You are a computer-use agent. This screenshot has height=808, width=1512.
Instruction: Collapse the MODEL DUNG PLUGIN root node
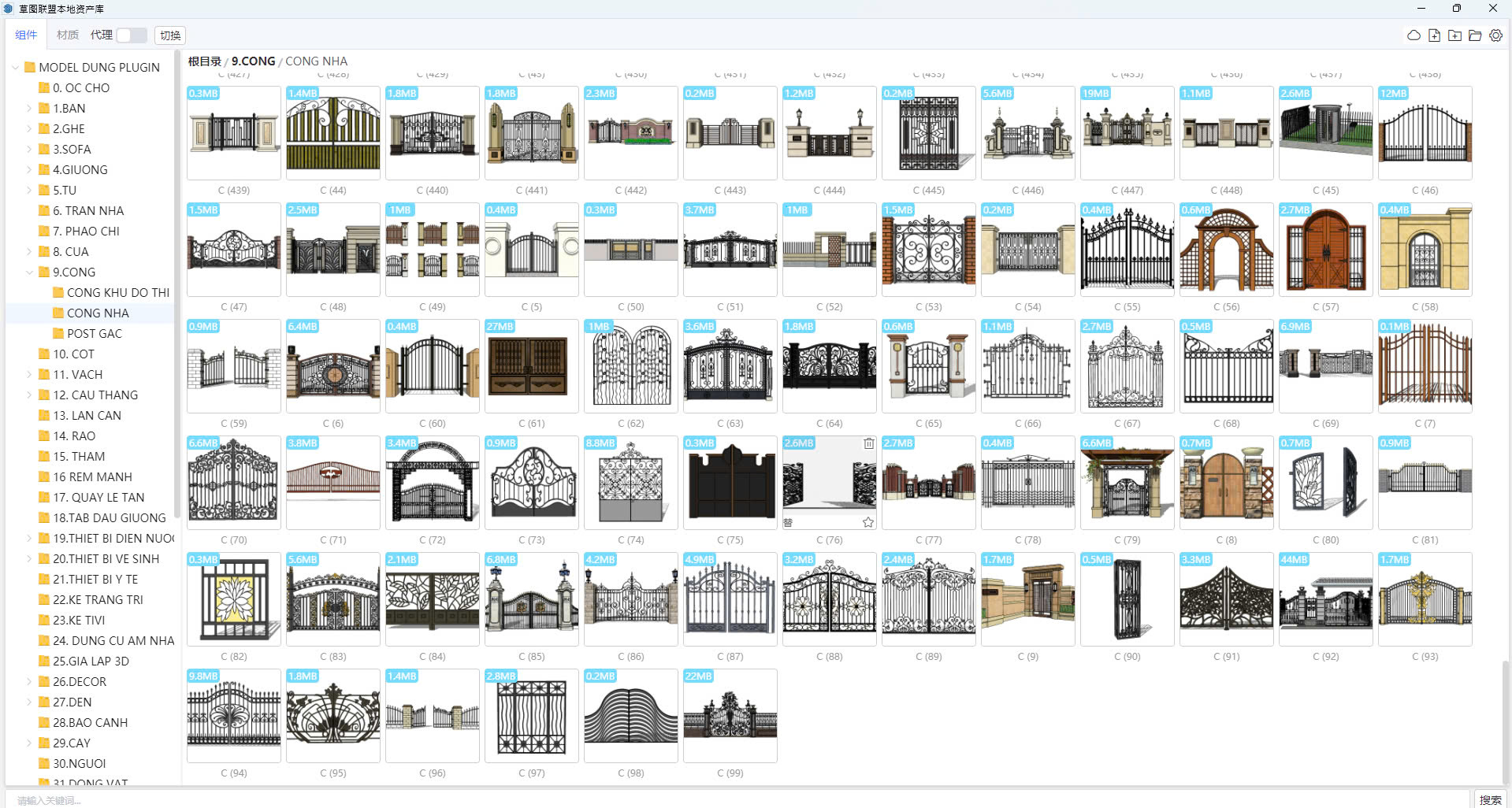coord(15,68)
